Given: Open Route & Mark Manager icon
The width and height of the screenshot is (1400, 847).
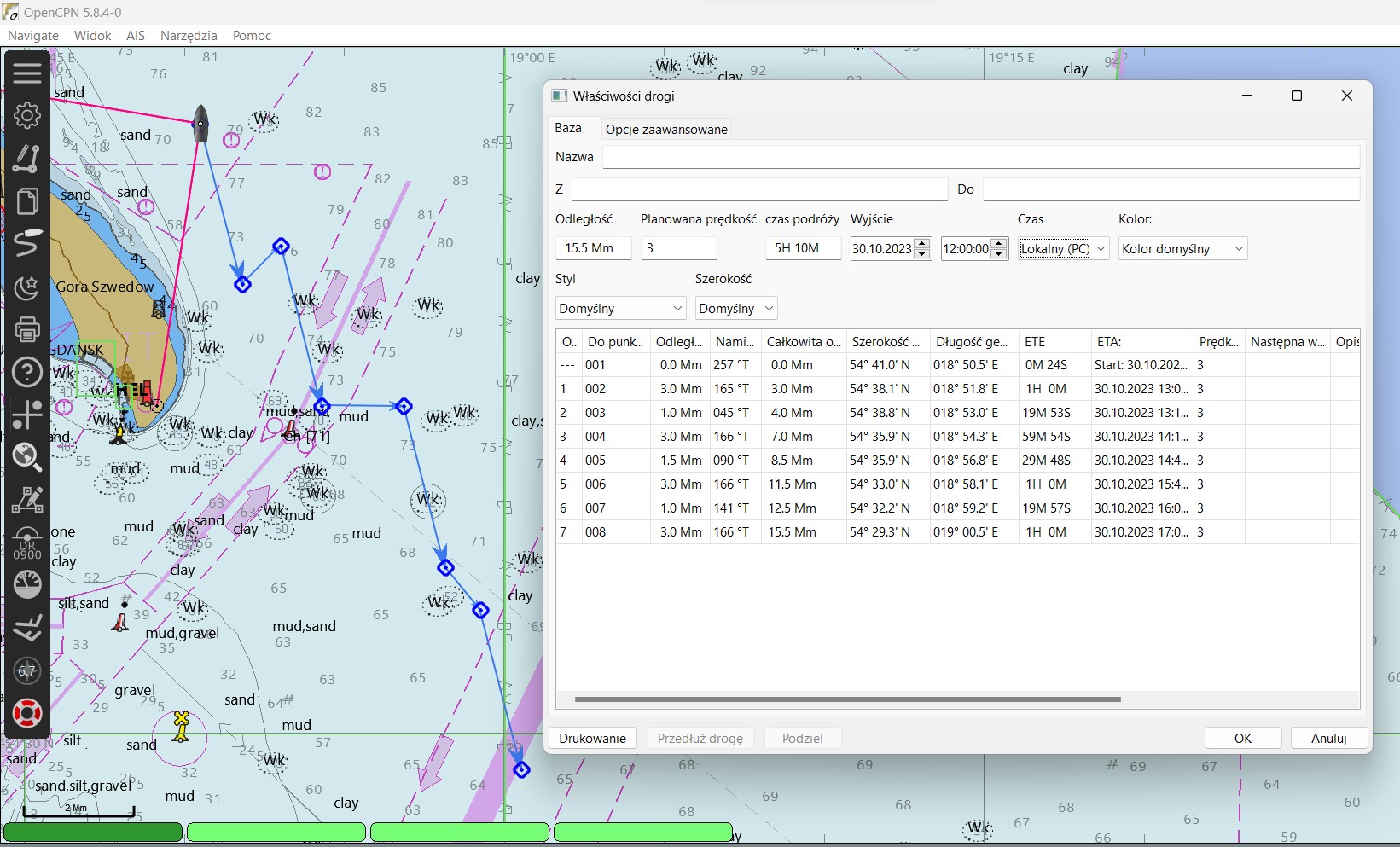Looking at the screenshot, I should (x=27, y=201).
